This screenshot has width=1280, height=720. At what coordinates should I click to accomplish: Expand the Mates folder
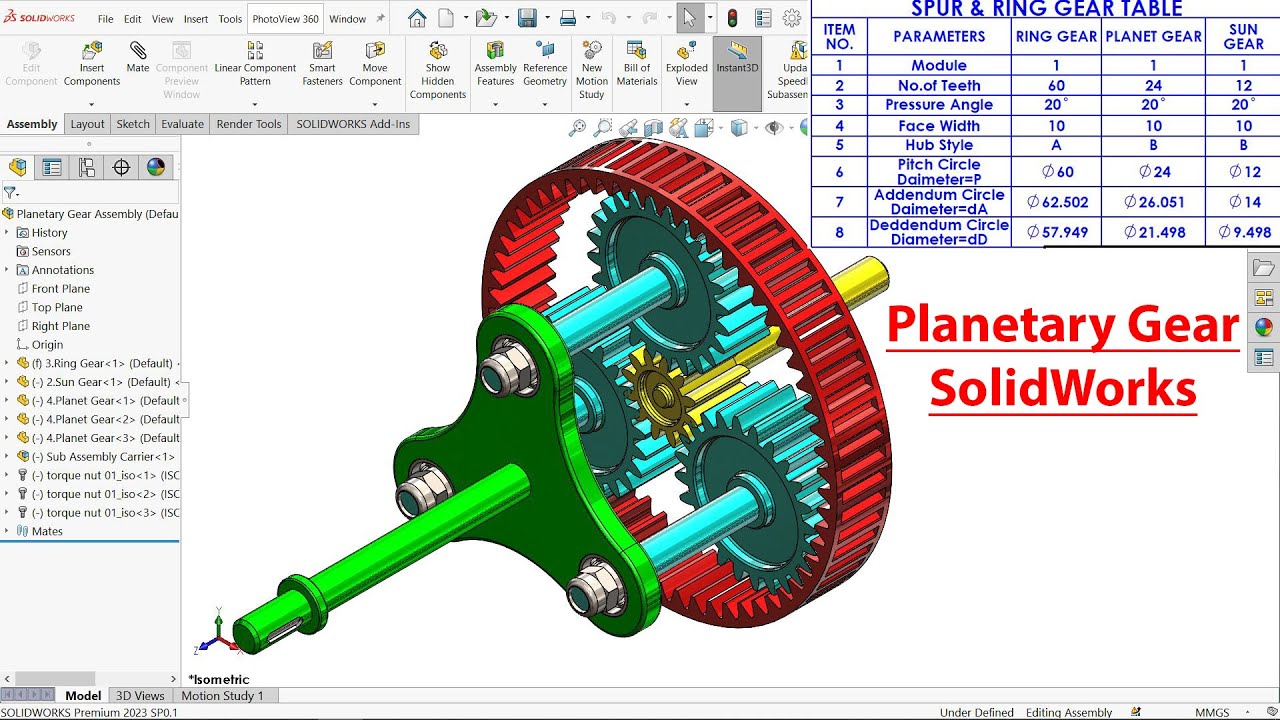[8, 531]
